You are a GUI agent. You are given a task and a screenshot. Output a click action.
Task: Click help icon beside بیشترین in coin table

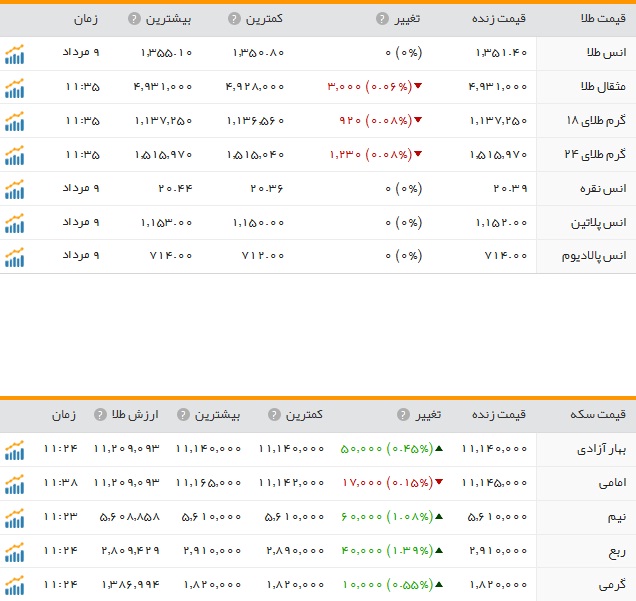coord(183,415)
